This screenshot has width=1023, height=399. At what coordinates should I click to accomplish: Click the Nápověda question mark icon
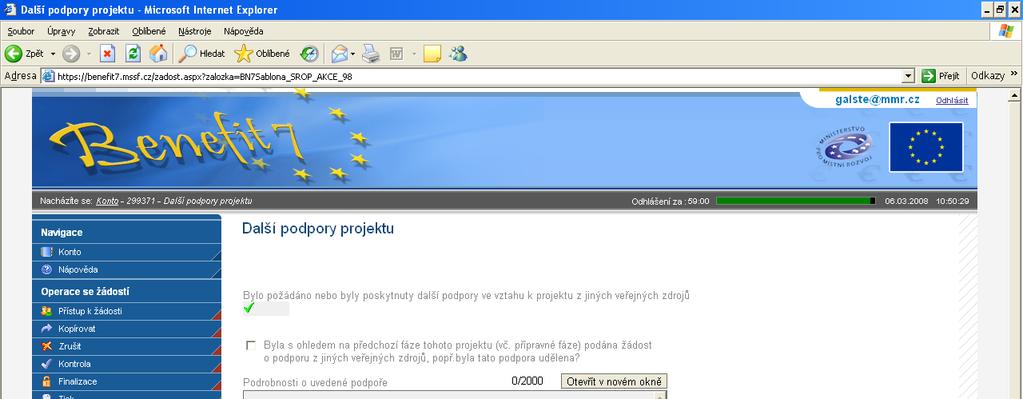pyautogui.click(x=46, y=269)
